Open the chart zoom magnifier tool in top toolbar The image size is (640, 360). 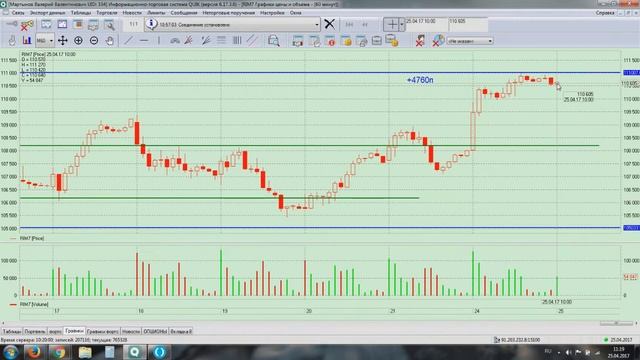(x=109, y=25)
